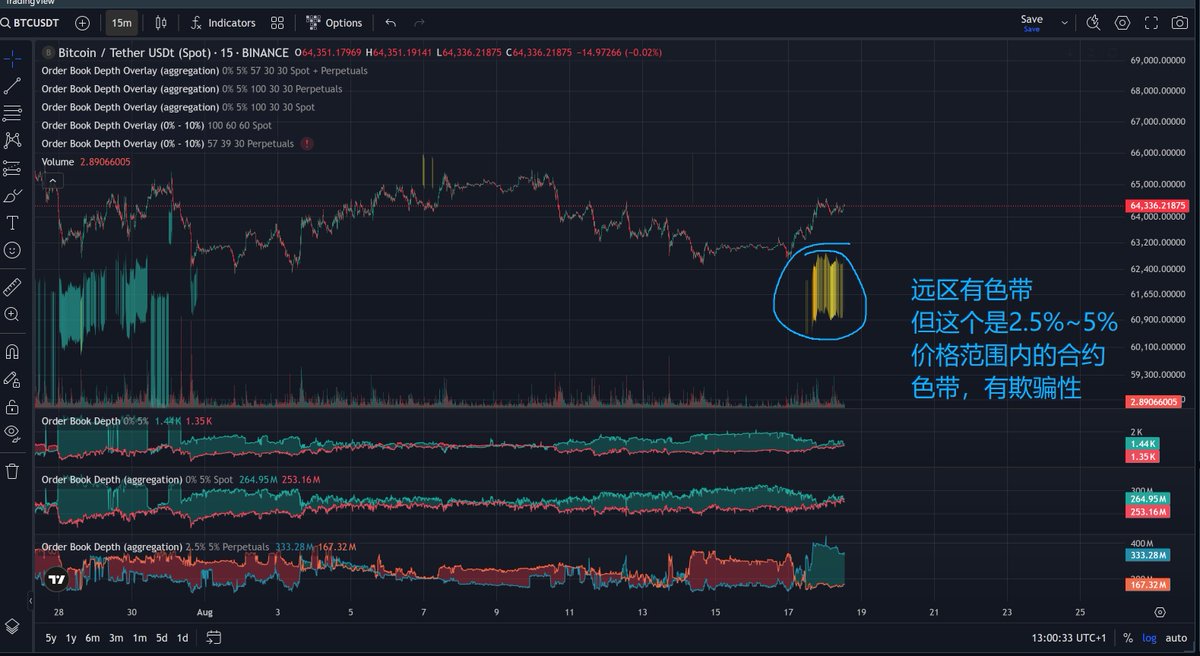Viewport: 1200px width, 656px height.
Task: Select the 3m date range
Action: tap(116, 637)
